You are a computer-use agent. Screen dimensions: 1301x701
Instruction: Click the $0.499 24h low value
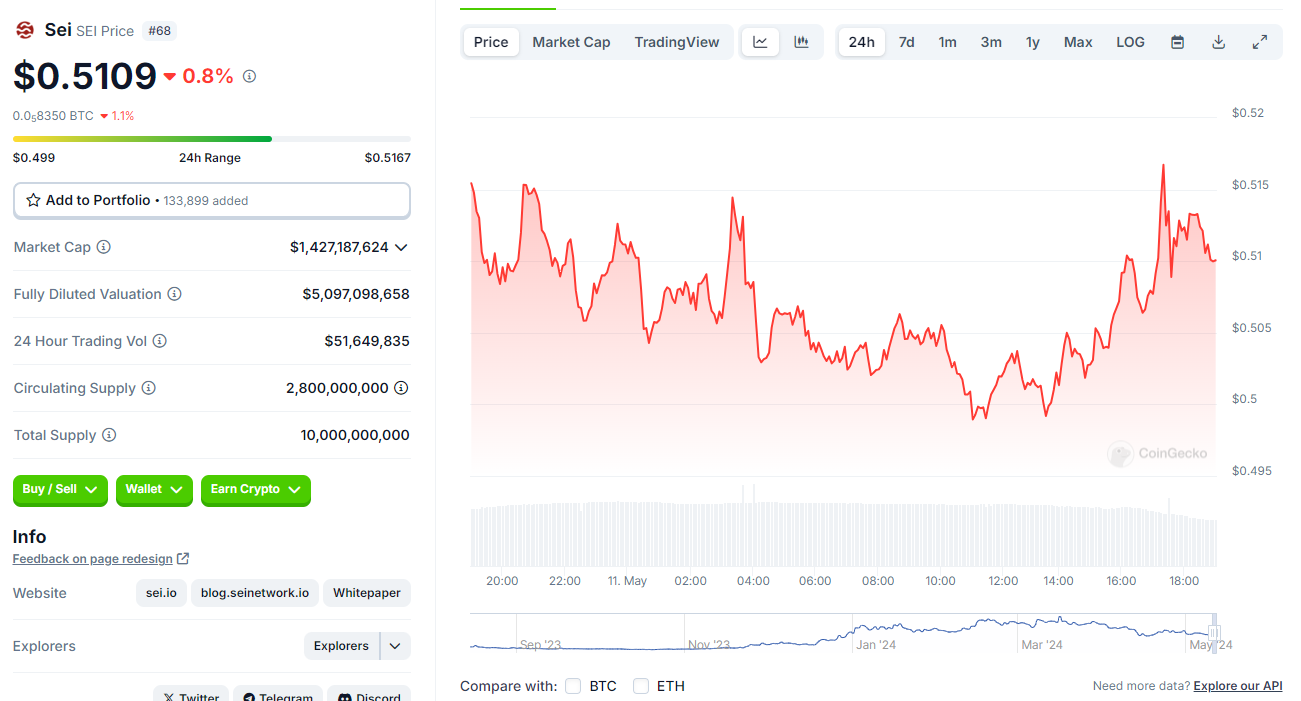pyautogui.click(x=34, y=158)
